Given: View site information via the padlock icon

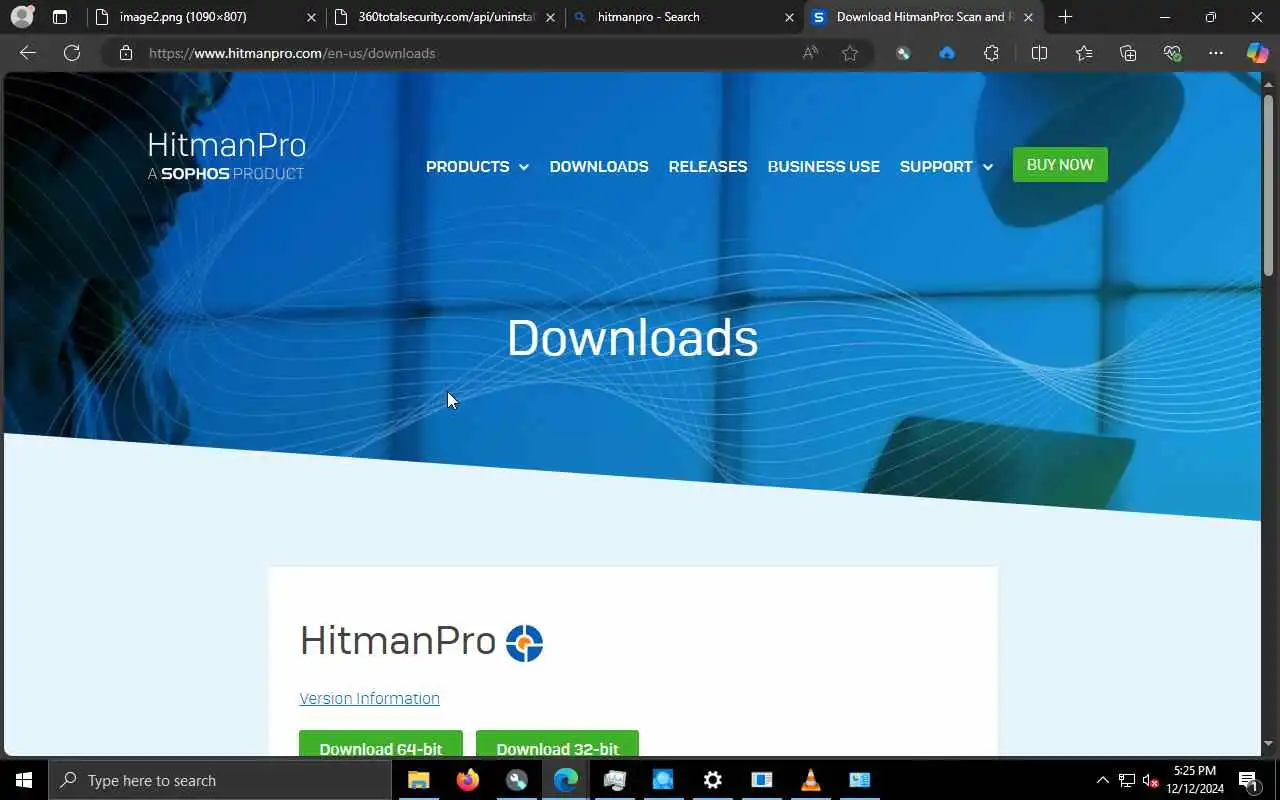Looking at the screenshot, I should (126, 53).
